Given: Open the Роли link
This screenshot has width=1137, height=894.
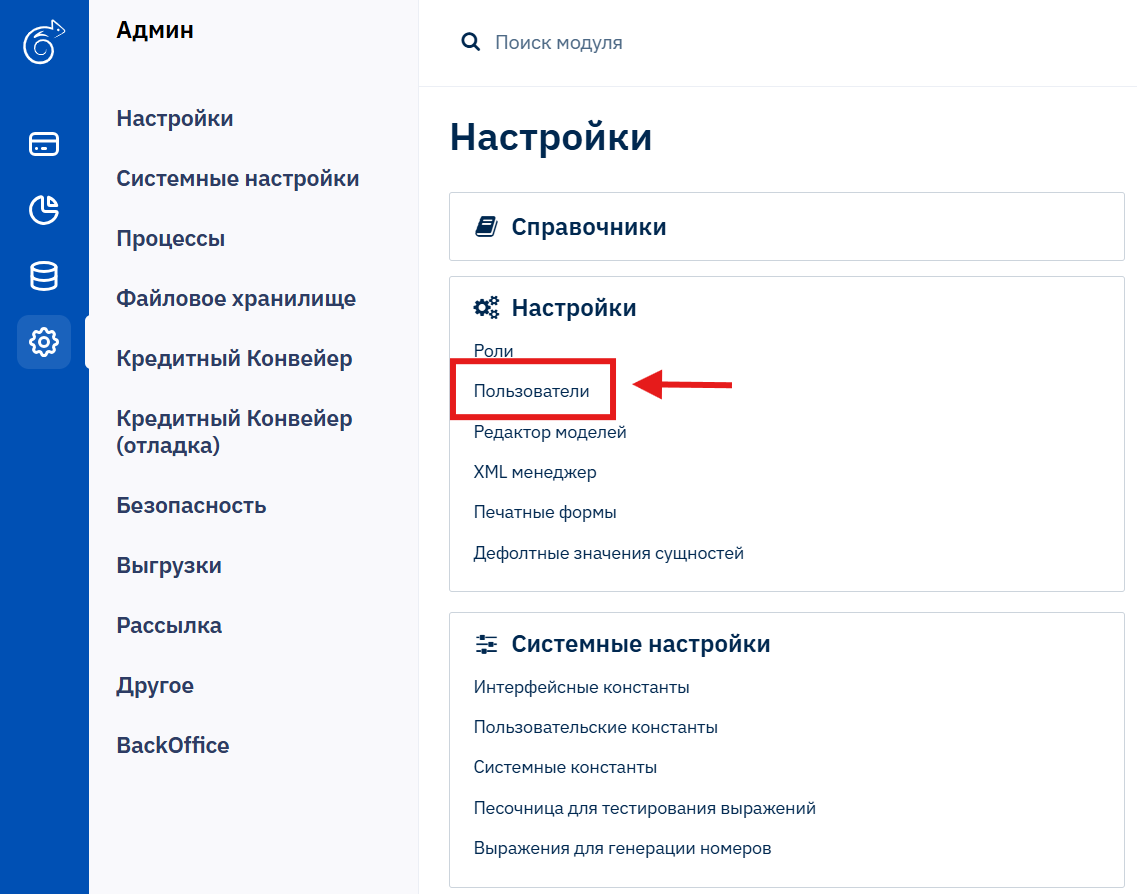Looking at the screenshot, I should (493, 351).
